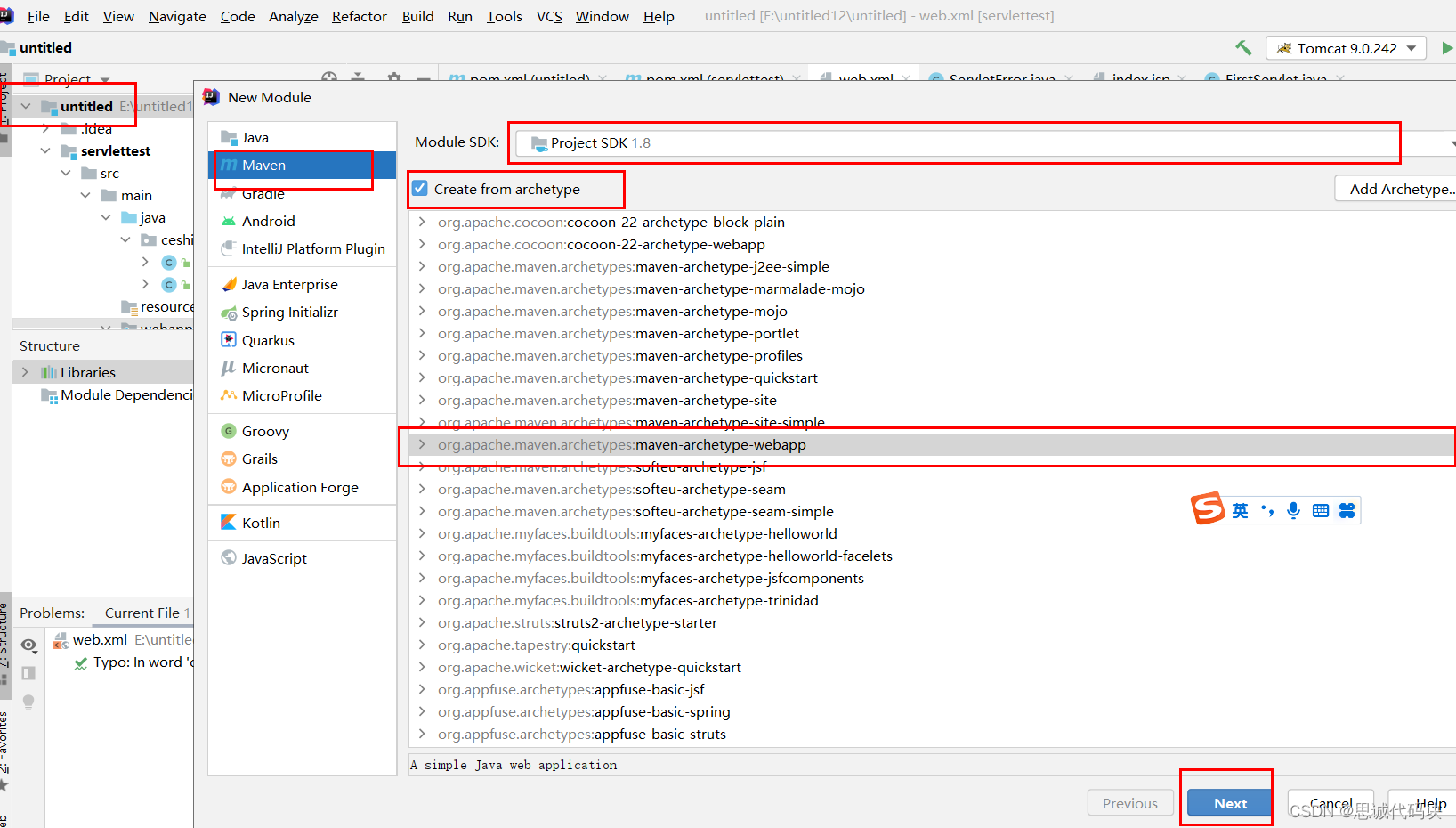Select JavaScript module type
Screen dimensions: 1456x828
click(x=303, y=558)
